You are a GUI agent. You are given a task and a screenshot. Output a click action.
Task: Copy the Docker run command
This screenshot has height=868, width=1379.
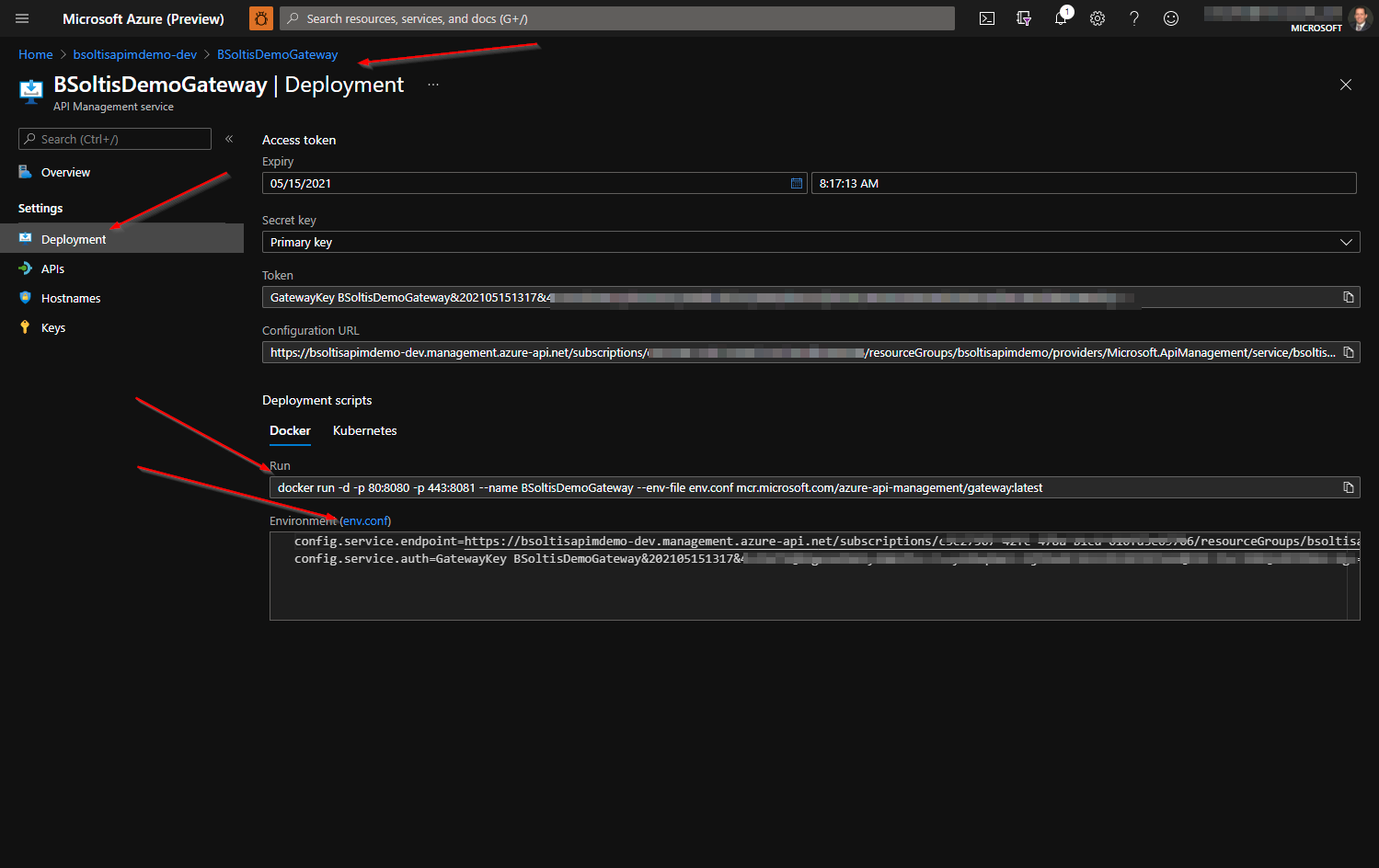[x=1349, y=486]
